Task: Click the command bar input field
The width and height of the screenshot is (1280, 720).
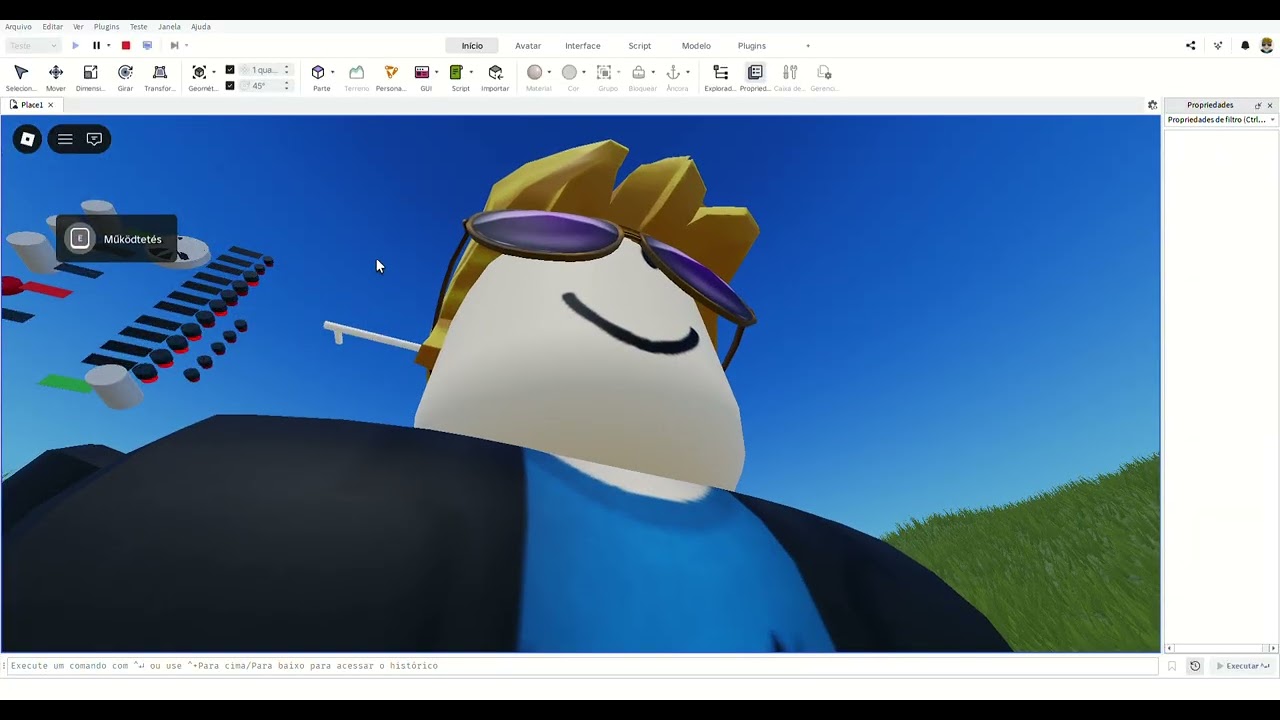Action: pos(580,666)
